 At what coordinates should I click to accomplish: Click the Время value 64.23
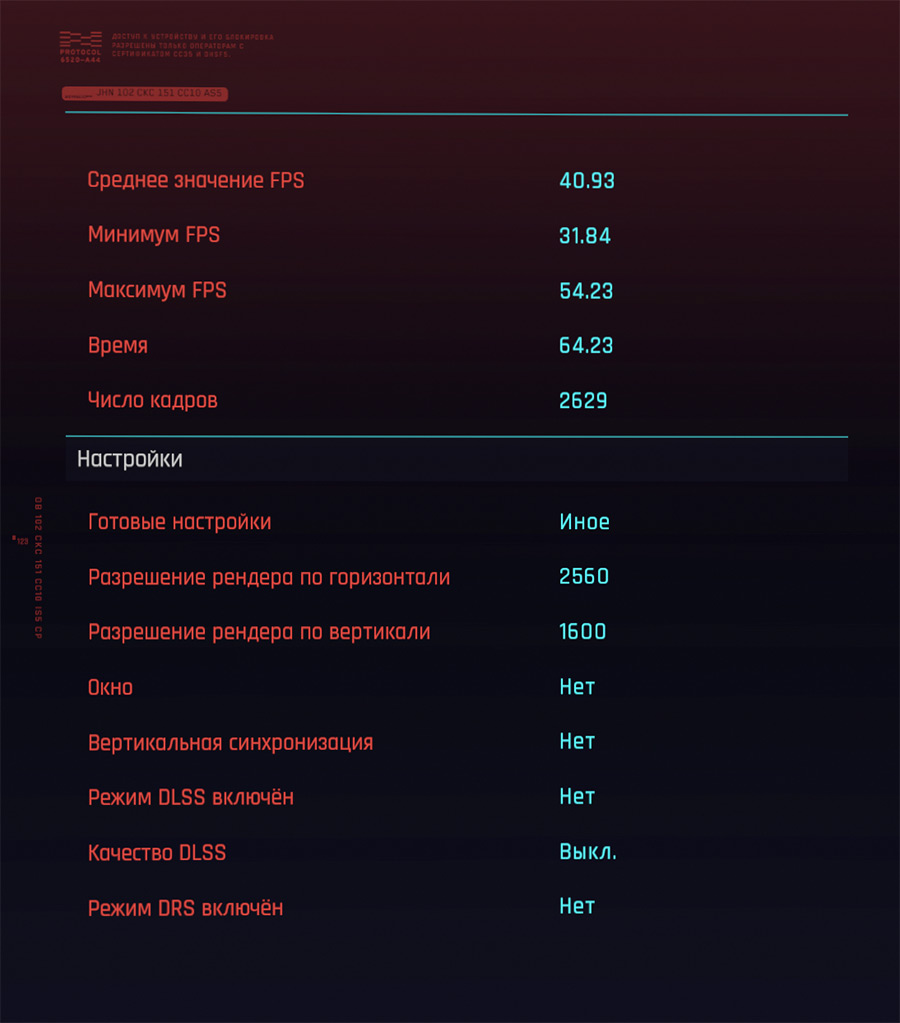point(586,346)
